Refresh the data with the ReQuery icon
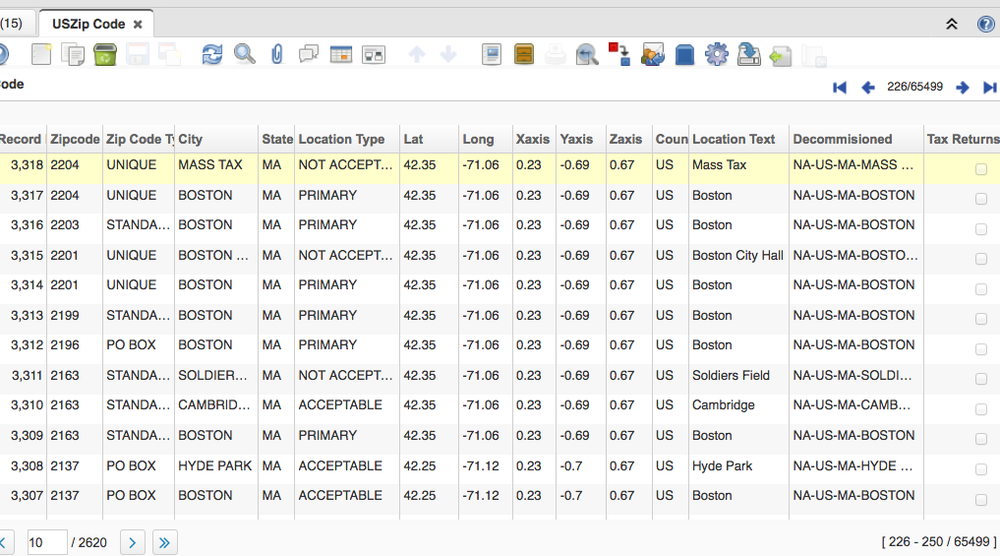This screenshot has width=1000, height=556. pos(212,54)
